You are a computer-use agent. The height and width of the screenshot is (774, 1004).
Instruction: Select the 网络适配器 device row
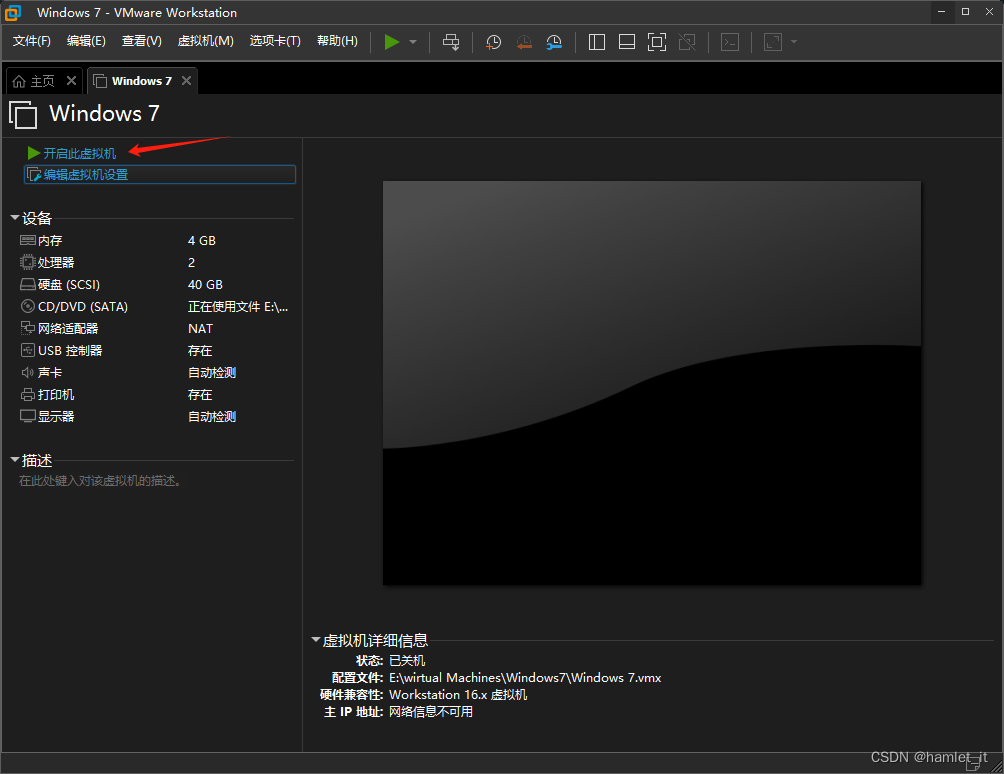[x=156, y=328]
